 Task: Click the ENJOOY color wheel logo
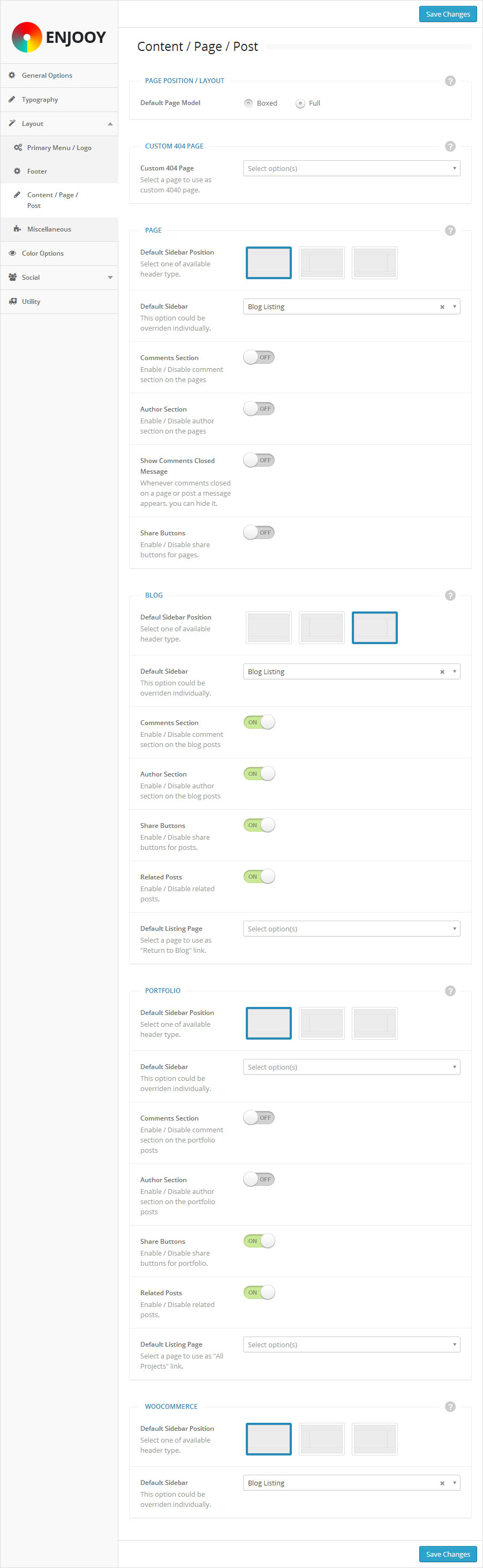point(27,37)
